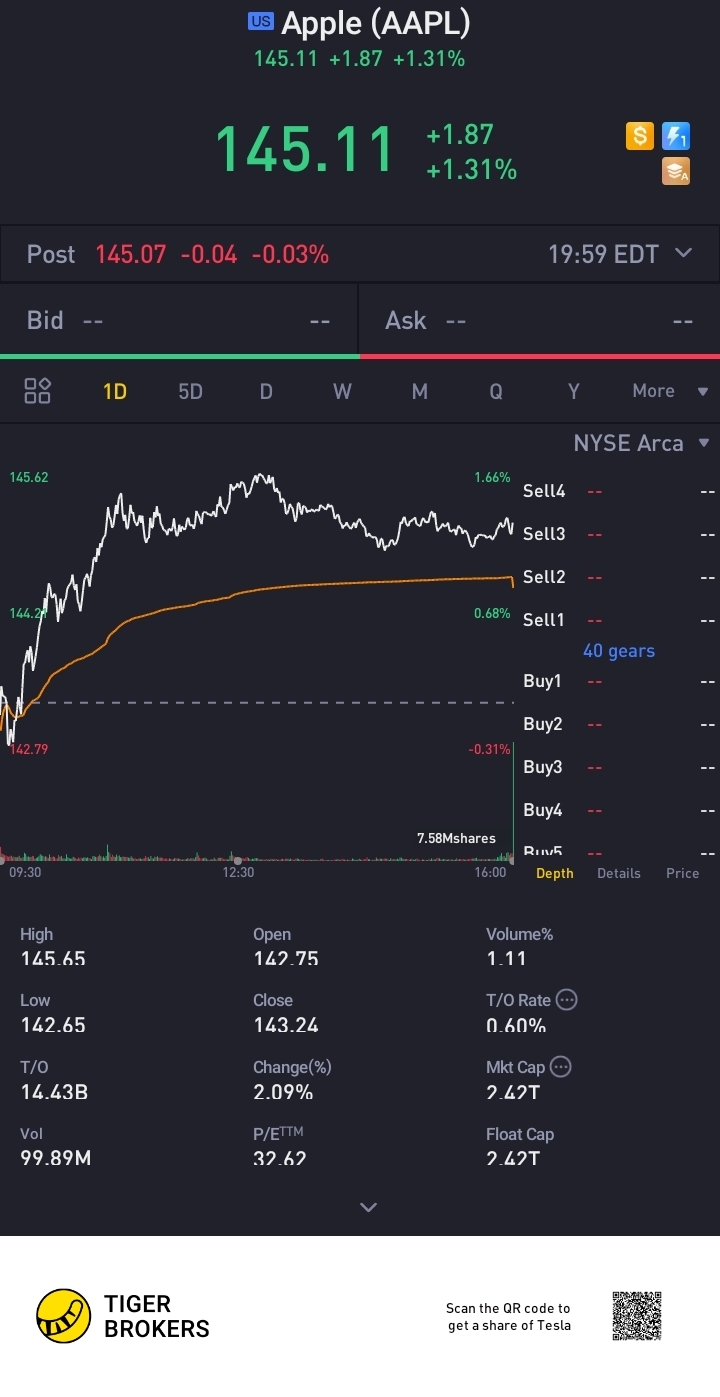Tap the Low 142.65 stat
720x1397 pixels.
[53, 1013]
